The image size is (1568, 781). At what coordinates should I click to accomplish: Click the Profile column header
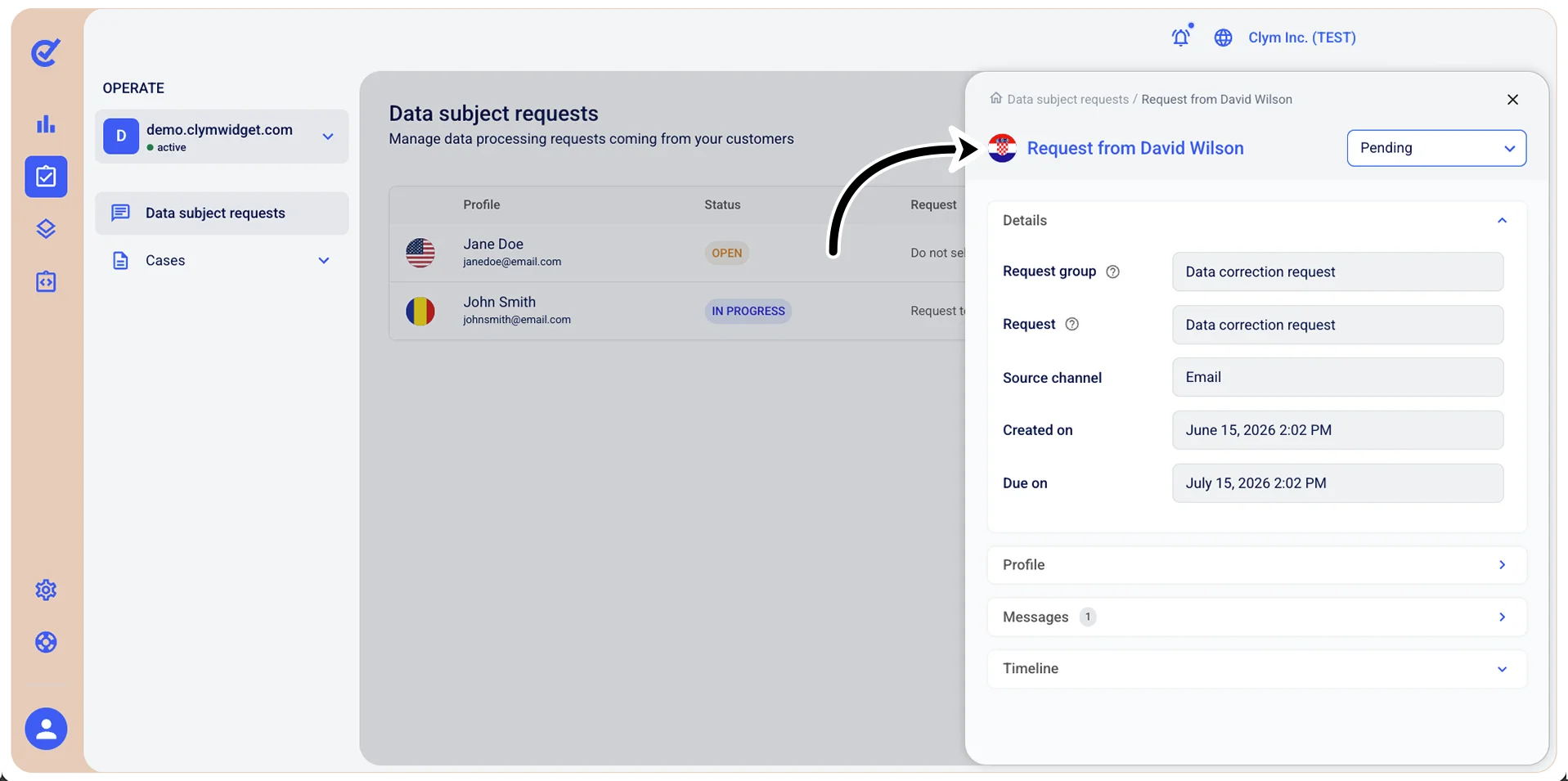click(481, 204)
